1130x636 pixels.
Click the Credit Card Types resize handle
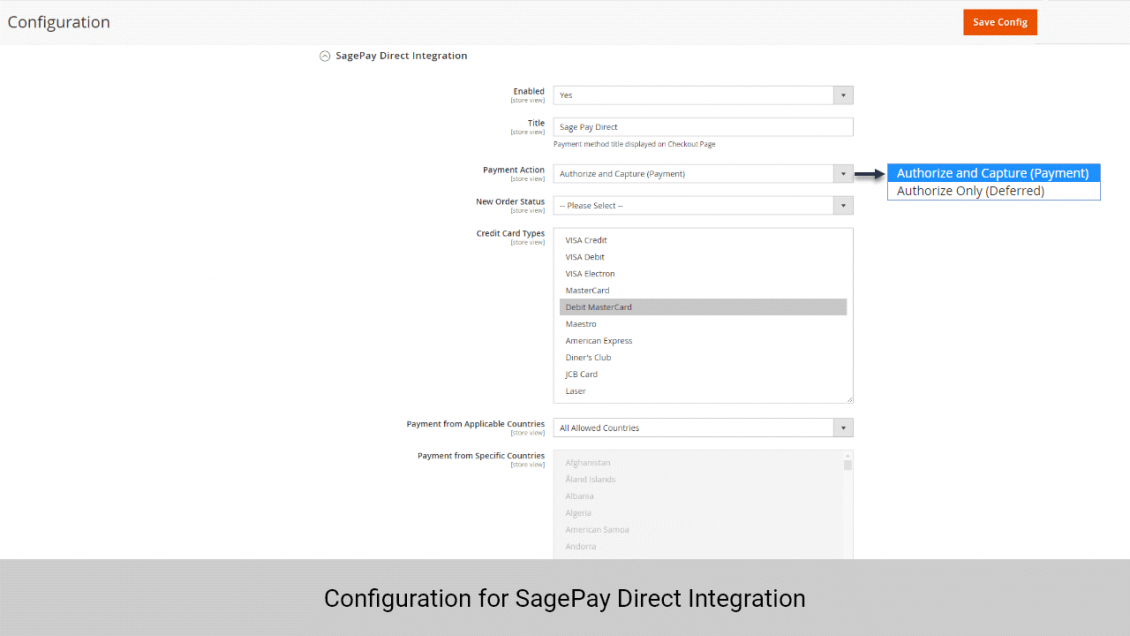[x=850, y=399]
